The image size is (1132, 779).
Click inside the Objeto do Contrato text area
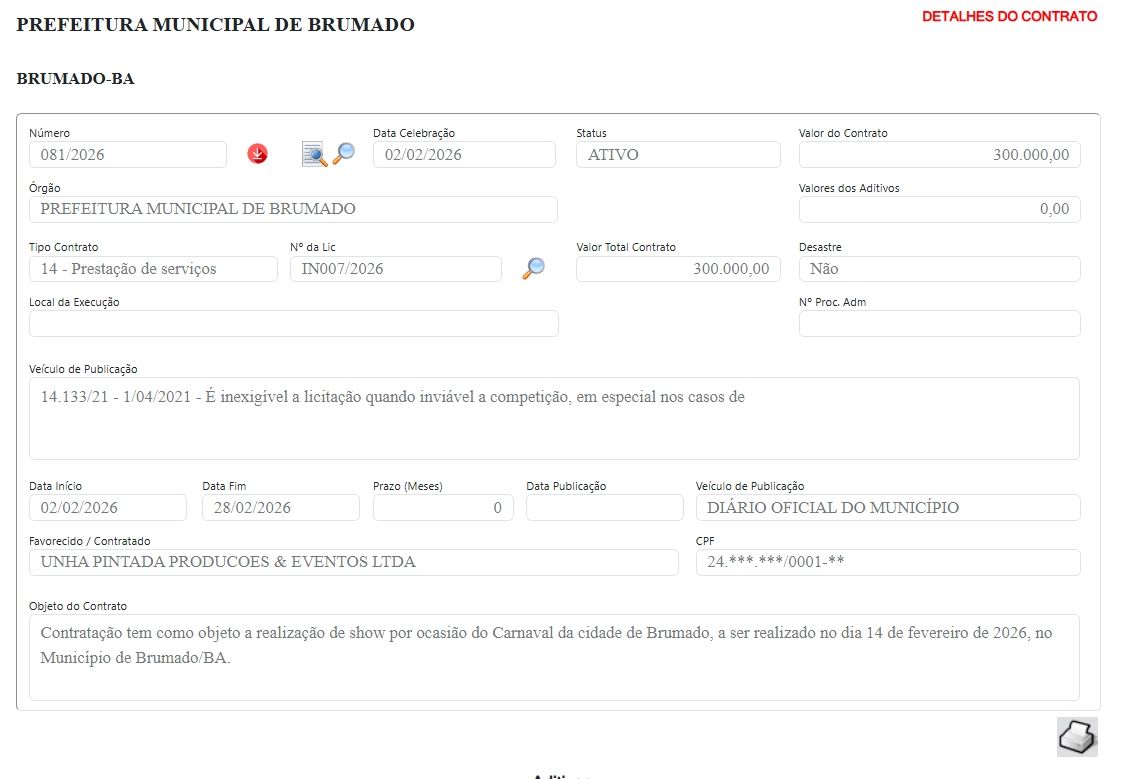click(554, 656)
